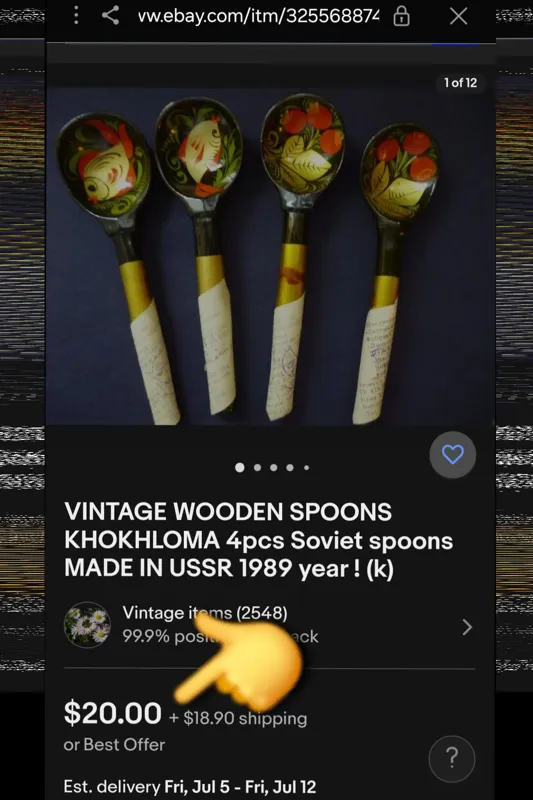Screen dimensions: 533x800
Task: Expand seller details chevron arrow
Action: coord(467,627)
